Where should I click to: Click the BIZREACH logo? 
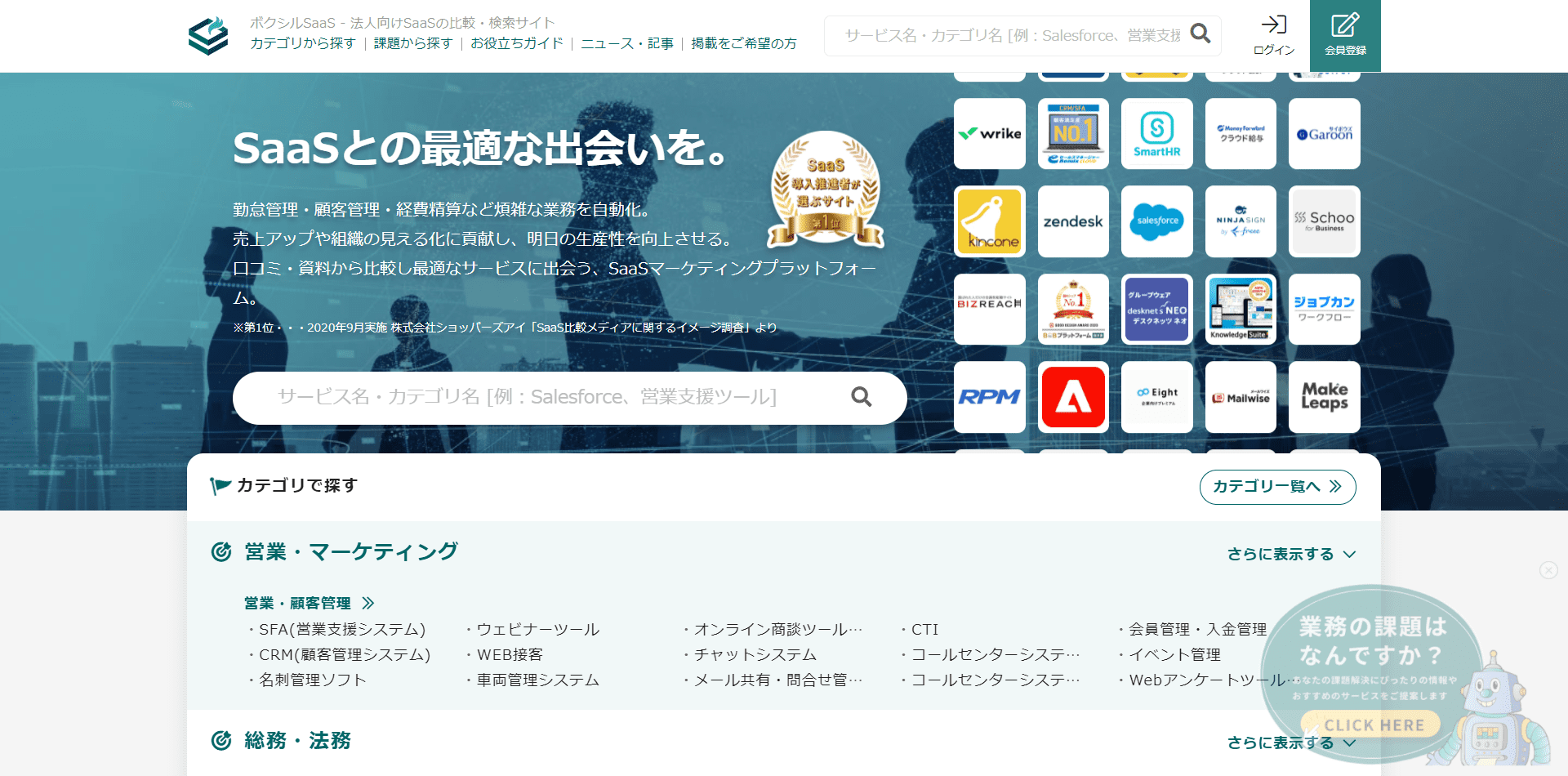(990, 309)
